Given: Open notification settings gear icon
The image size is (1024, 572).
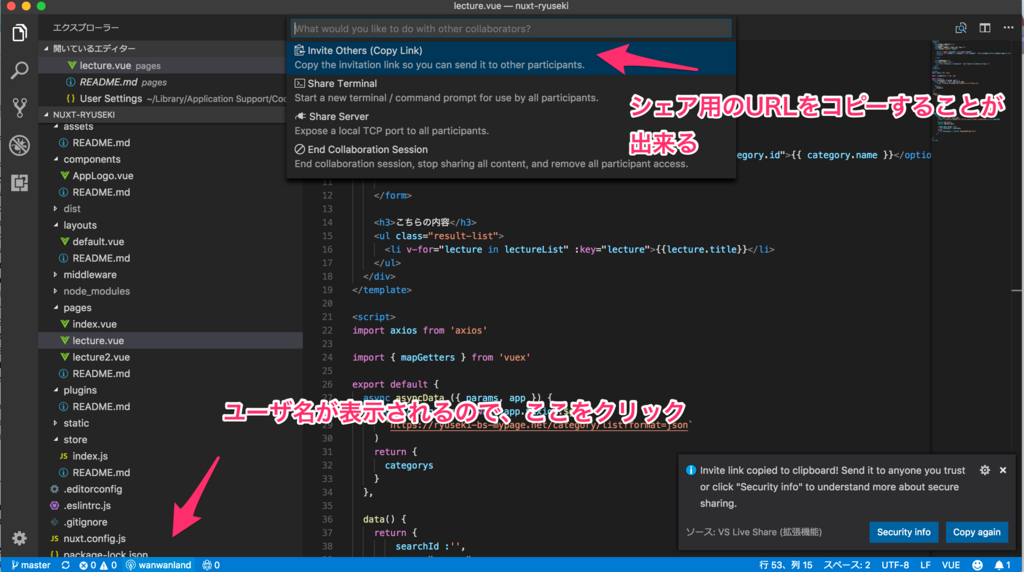Looking at the screenshot, I should click(985, 470).
